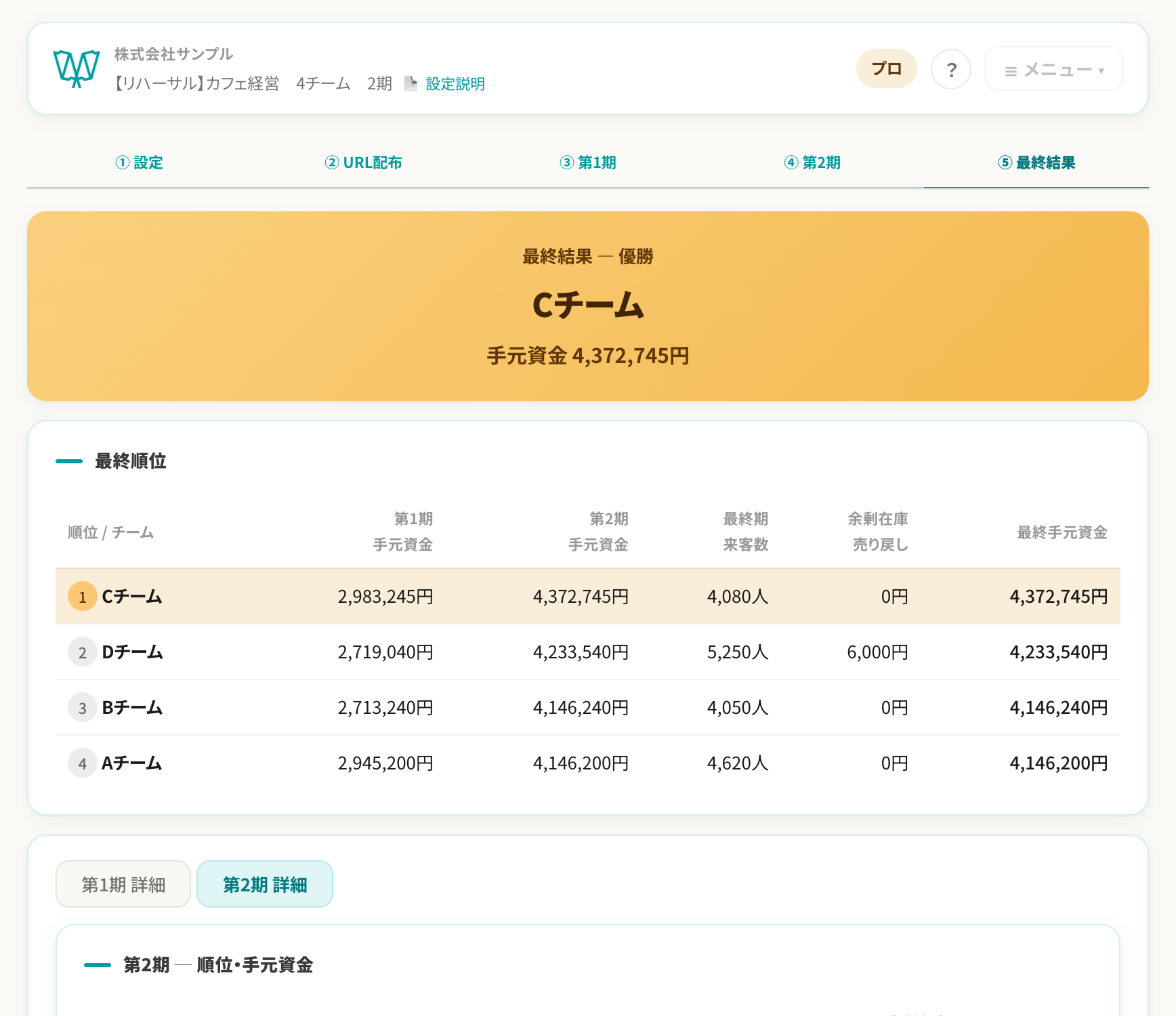Select the Dチーム row name
This screenshot has width=1176, height=1016.
[x=132, y=652]
